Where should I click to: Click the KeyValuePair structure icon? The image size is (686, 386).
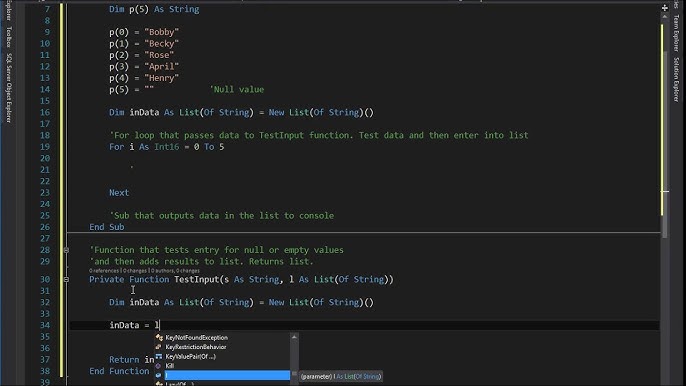[159, 357]
